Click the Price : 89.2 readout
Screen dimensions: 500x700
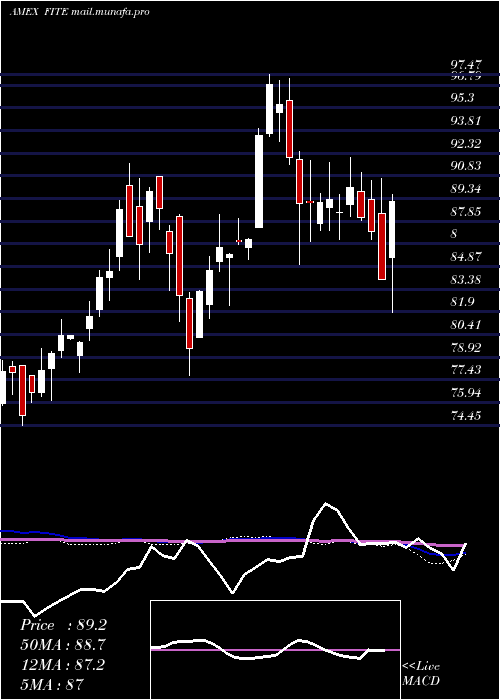pos(63,625)
